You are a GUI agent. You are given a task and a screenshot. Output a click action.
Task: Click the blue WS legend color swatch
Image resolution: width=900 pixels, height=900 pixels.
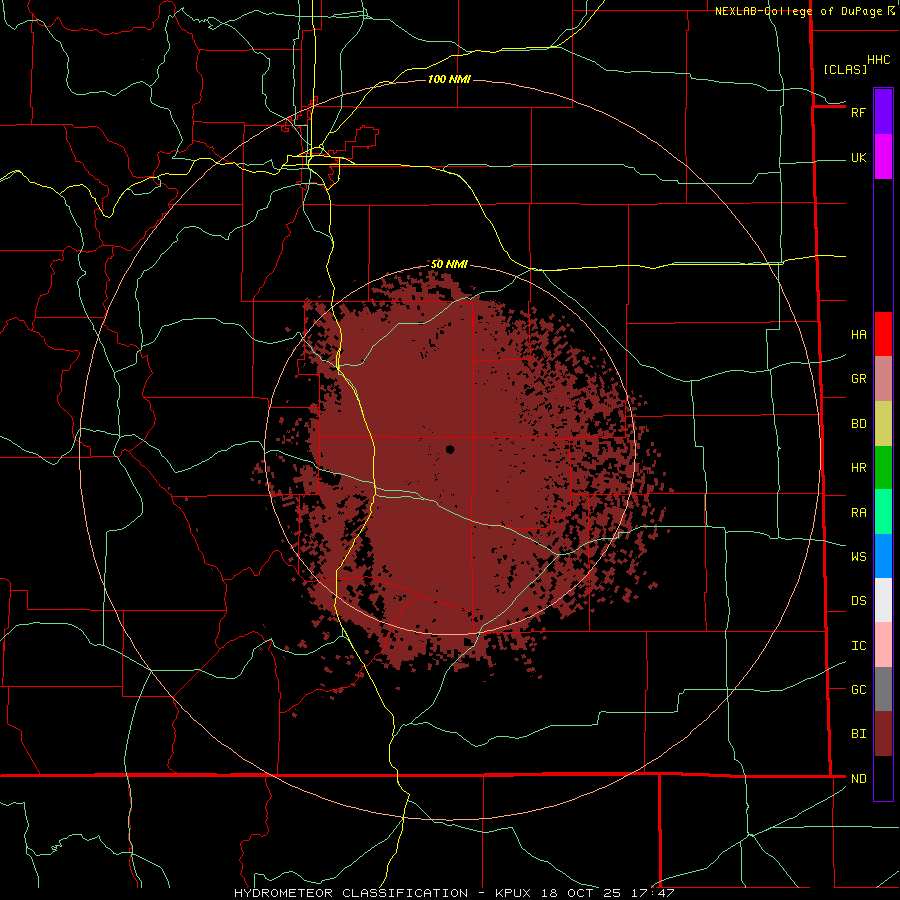883,556
